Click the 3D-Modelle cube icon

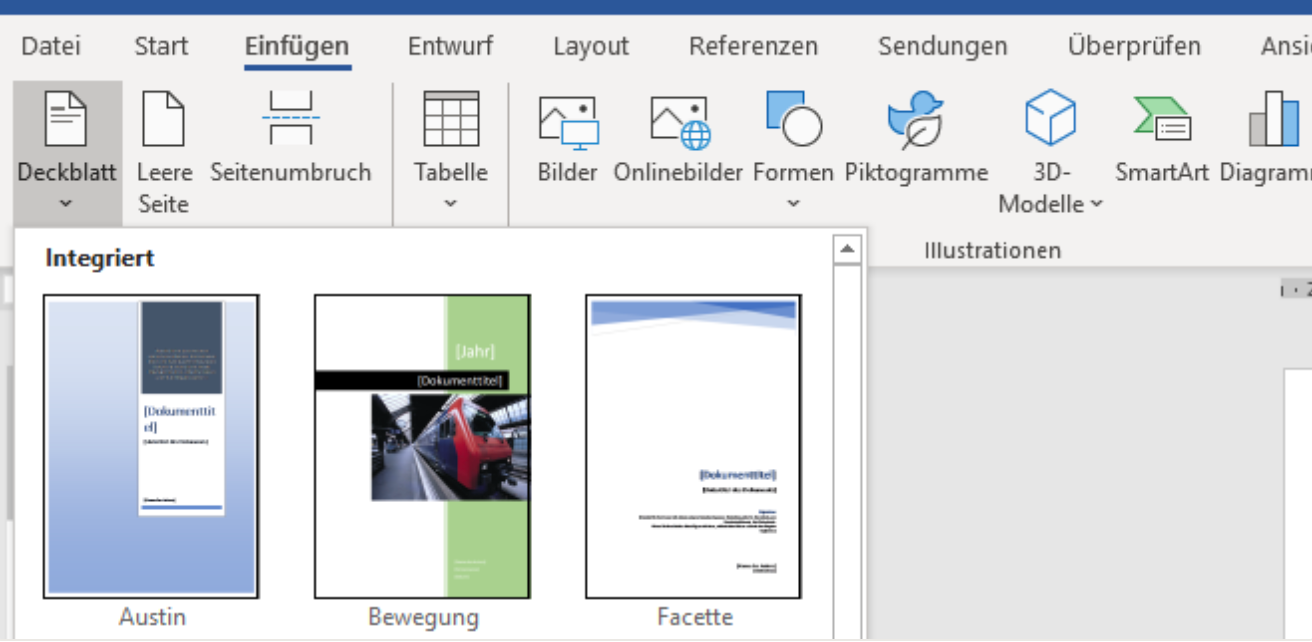[x=1050, y=117]
